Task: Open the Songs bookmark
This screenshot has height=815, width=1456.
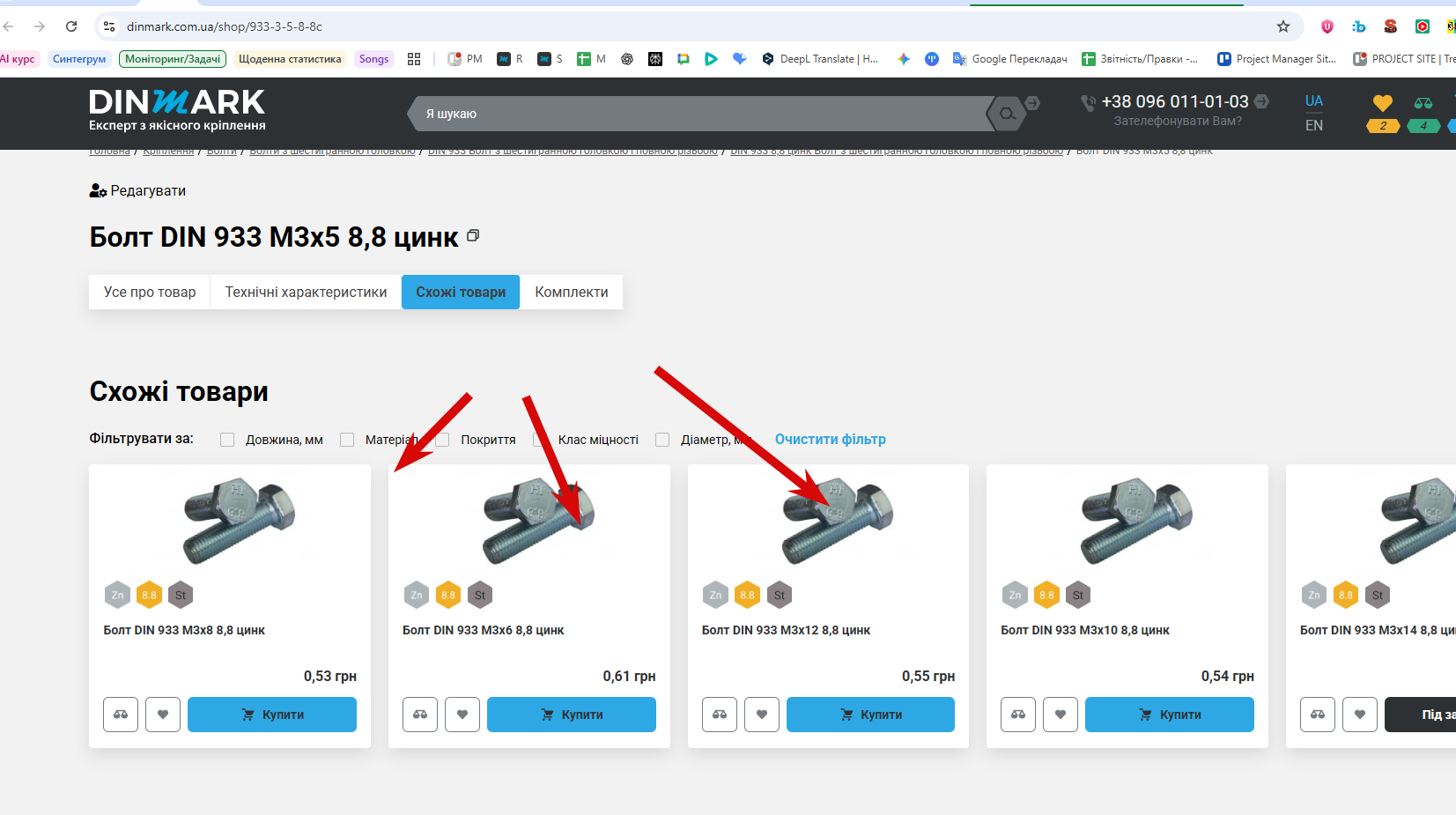Action: coord(373,59)
